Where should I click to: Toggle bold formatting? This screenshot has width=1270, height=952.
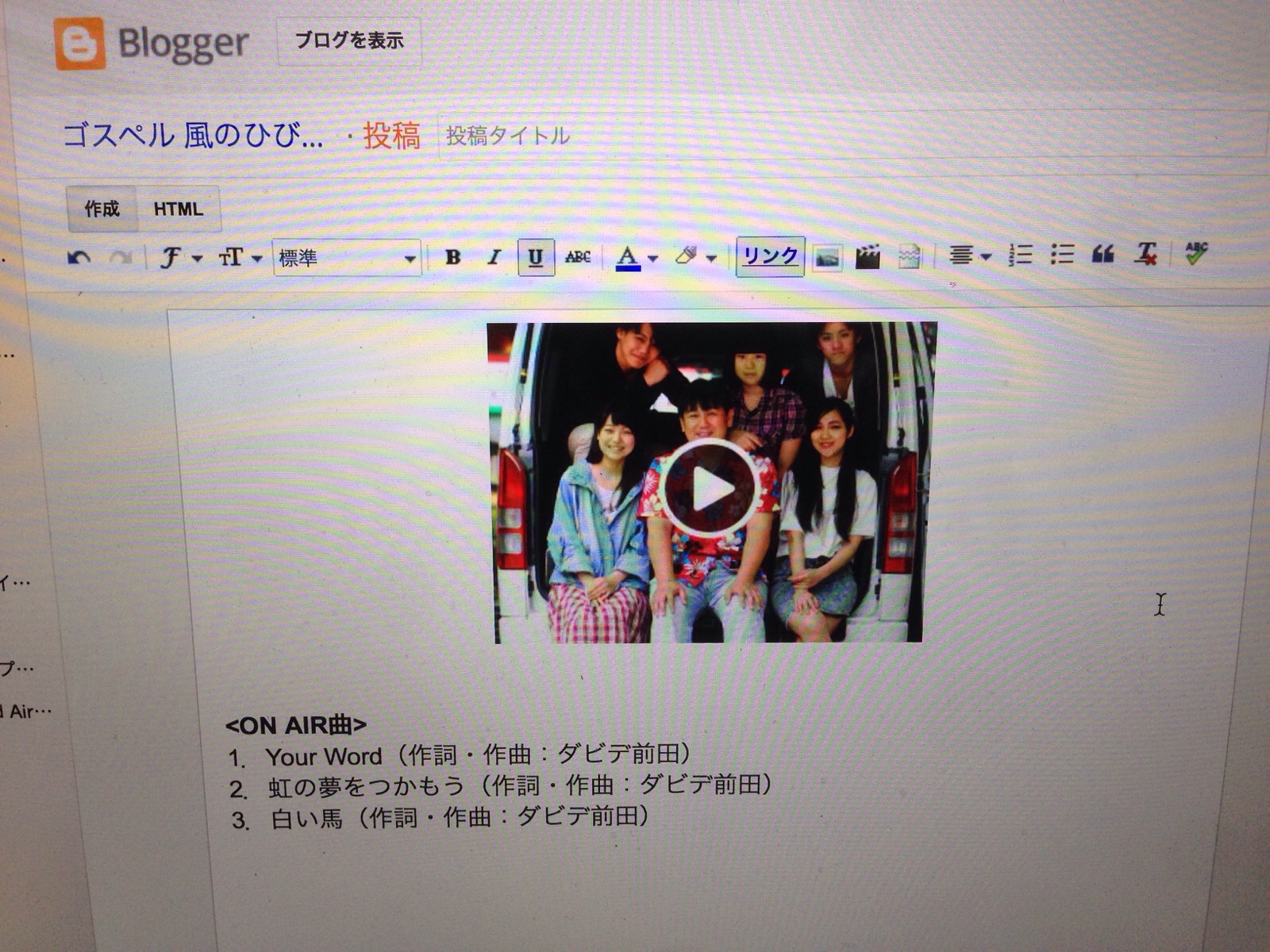pos(452,257)
